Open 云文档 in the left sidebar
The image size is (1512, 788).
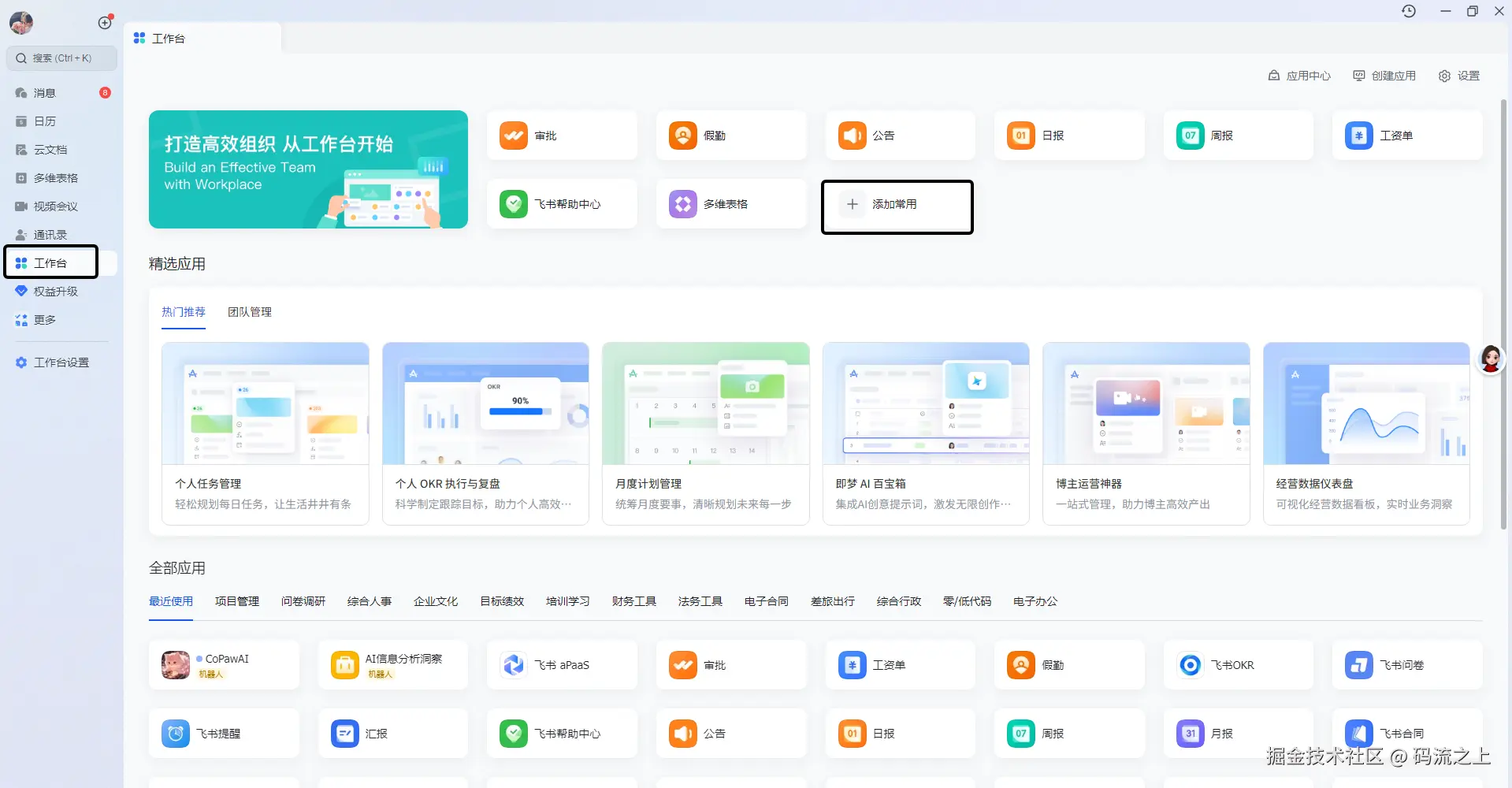point(61,150)
